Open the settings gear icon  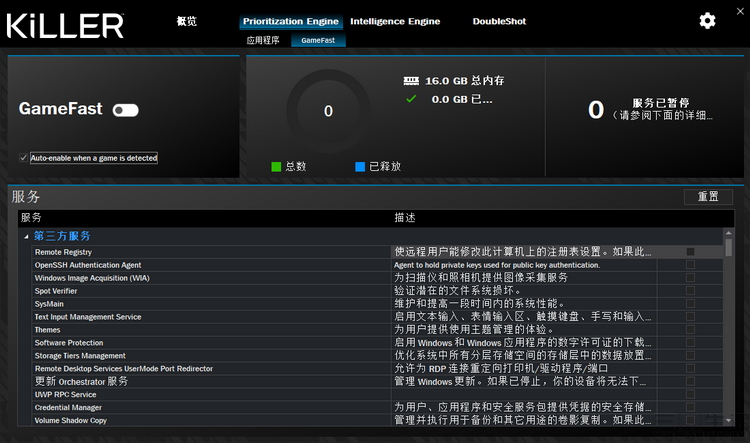707,21
